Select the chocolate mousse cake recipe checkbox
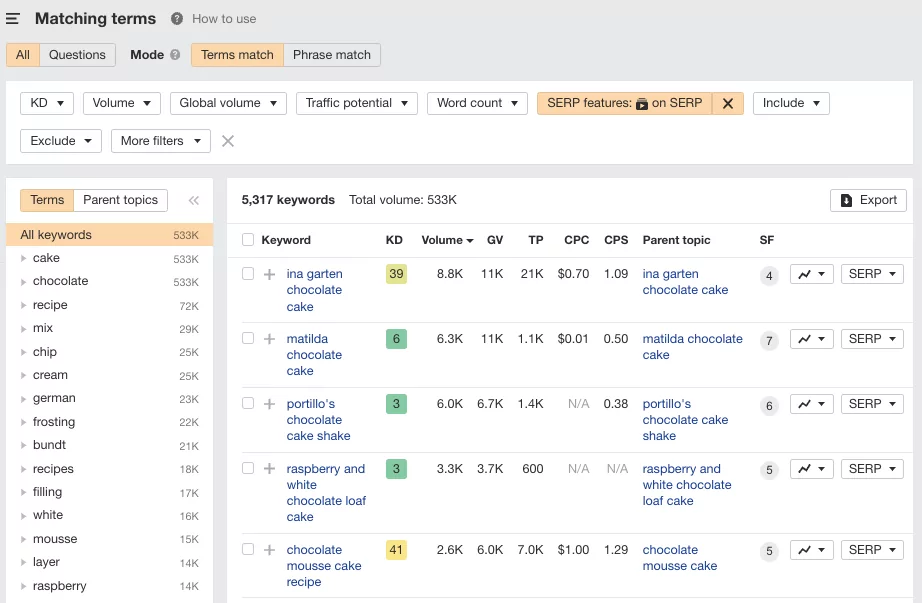Screen dimensions: 922x603 click(x=248, y=550)
